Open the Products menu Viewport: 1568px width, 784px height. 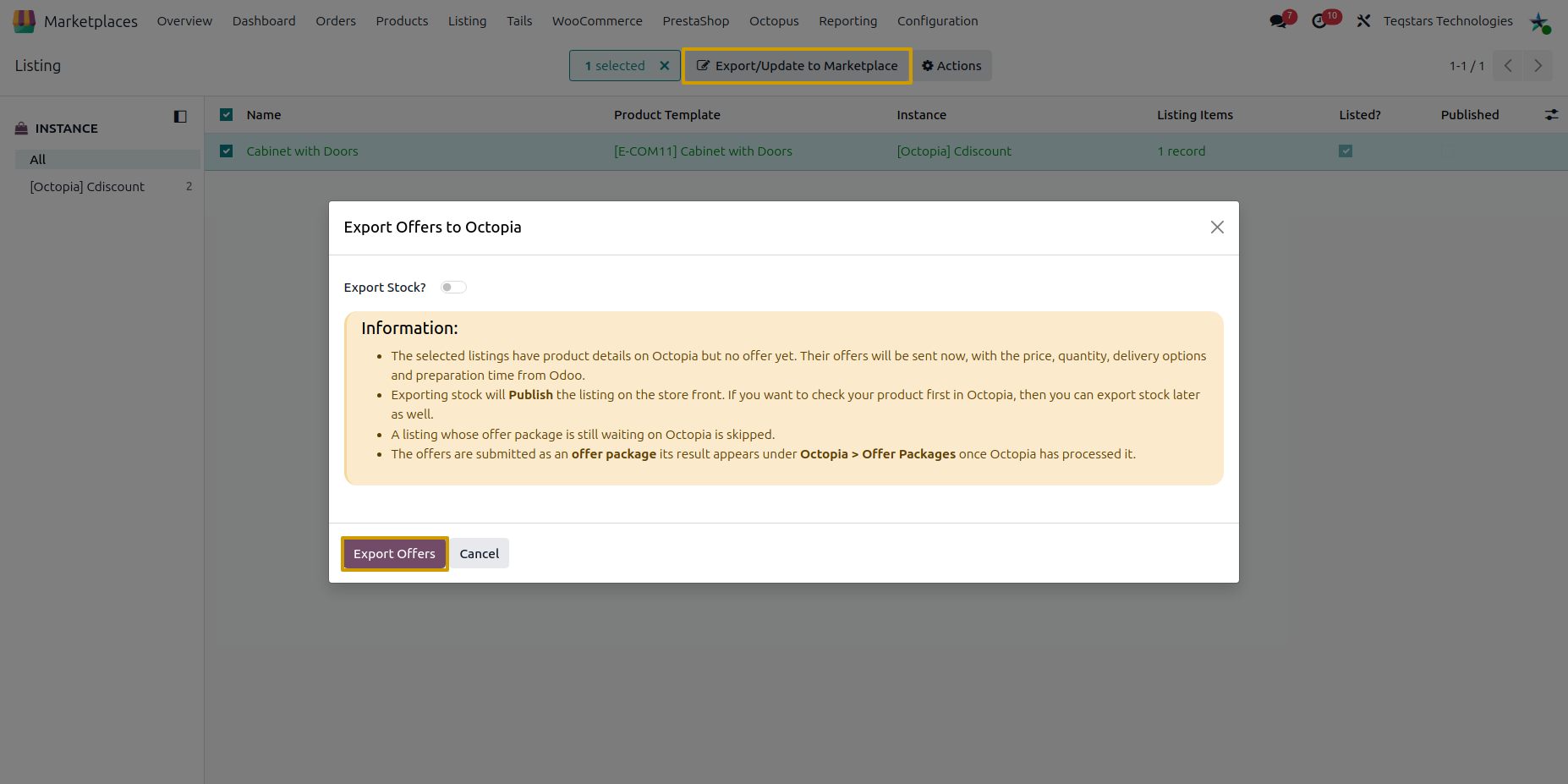(x=402, y=21)
